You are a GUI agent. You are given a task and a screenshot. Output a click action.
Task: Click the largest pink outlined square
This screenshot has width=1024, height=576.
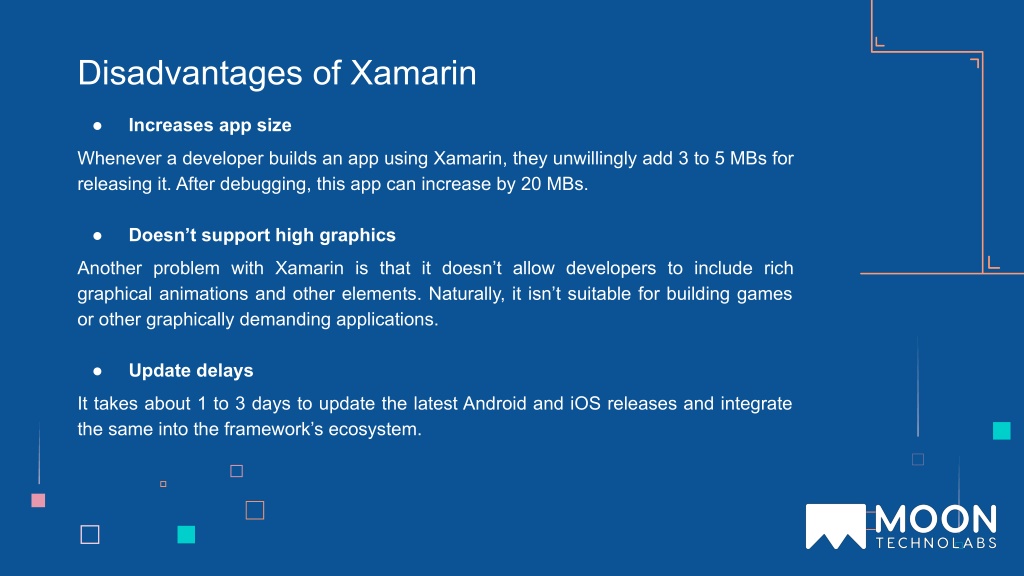[255, 510]
